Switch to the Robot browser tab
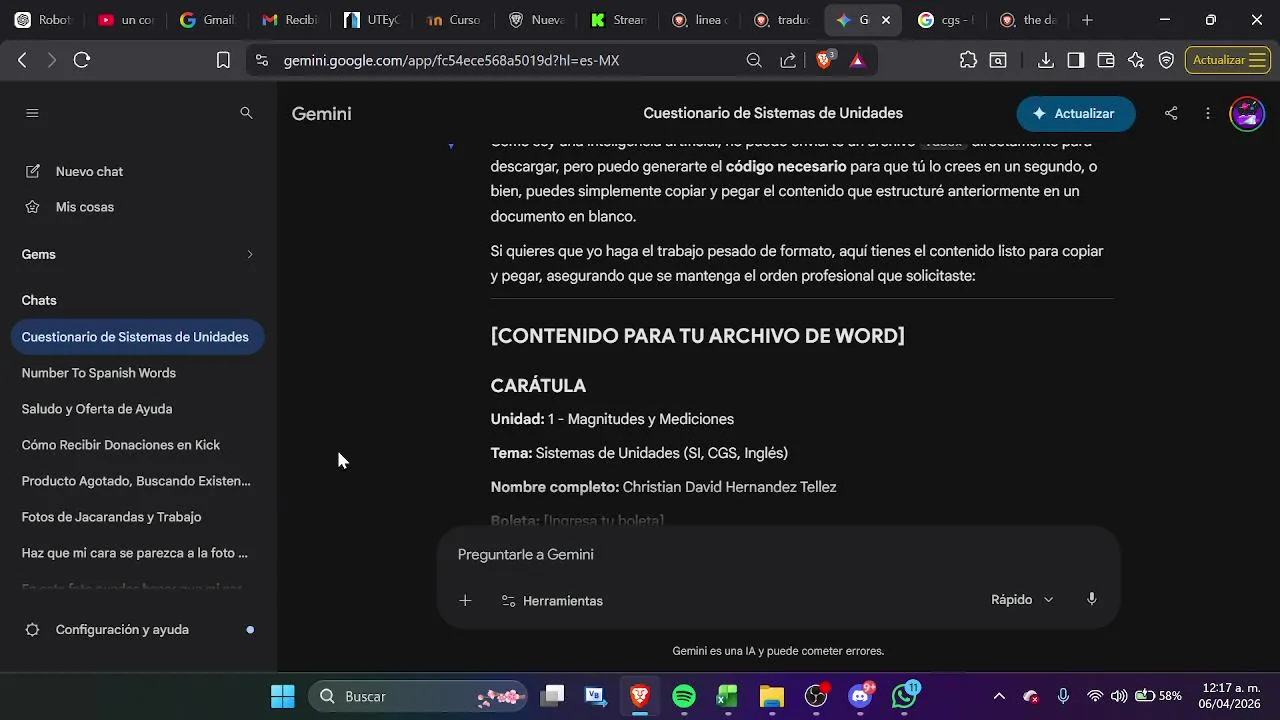 pyautogui.click(x=43, y=20)
